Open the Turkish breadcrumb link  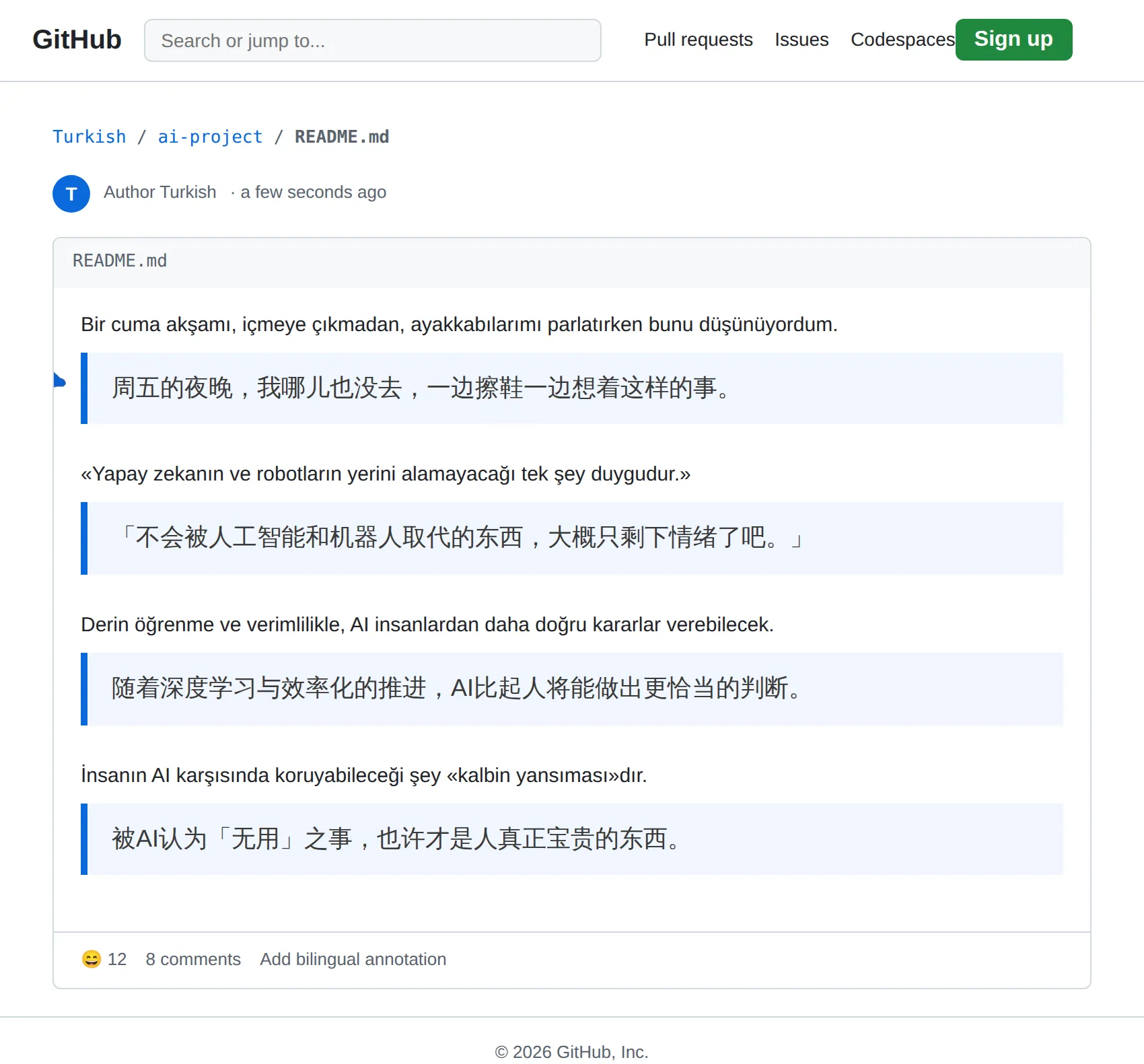click(90, 137)
